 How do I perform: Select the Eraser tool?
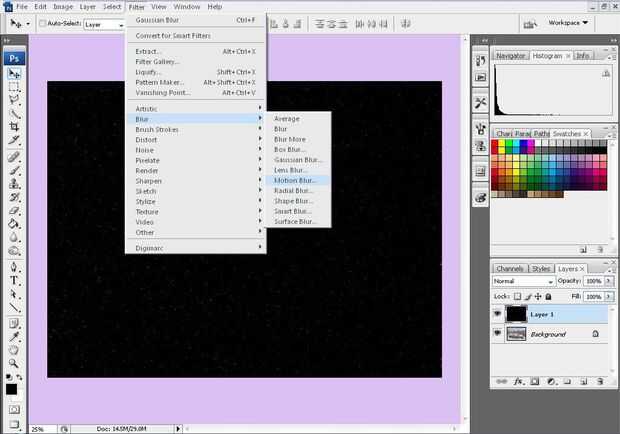(14, 210)
